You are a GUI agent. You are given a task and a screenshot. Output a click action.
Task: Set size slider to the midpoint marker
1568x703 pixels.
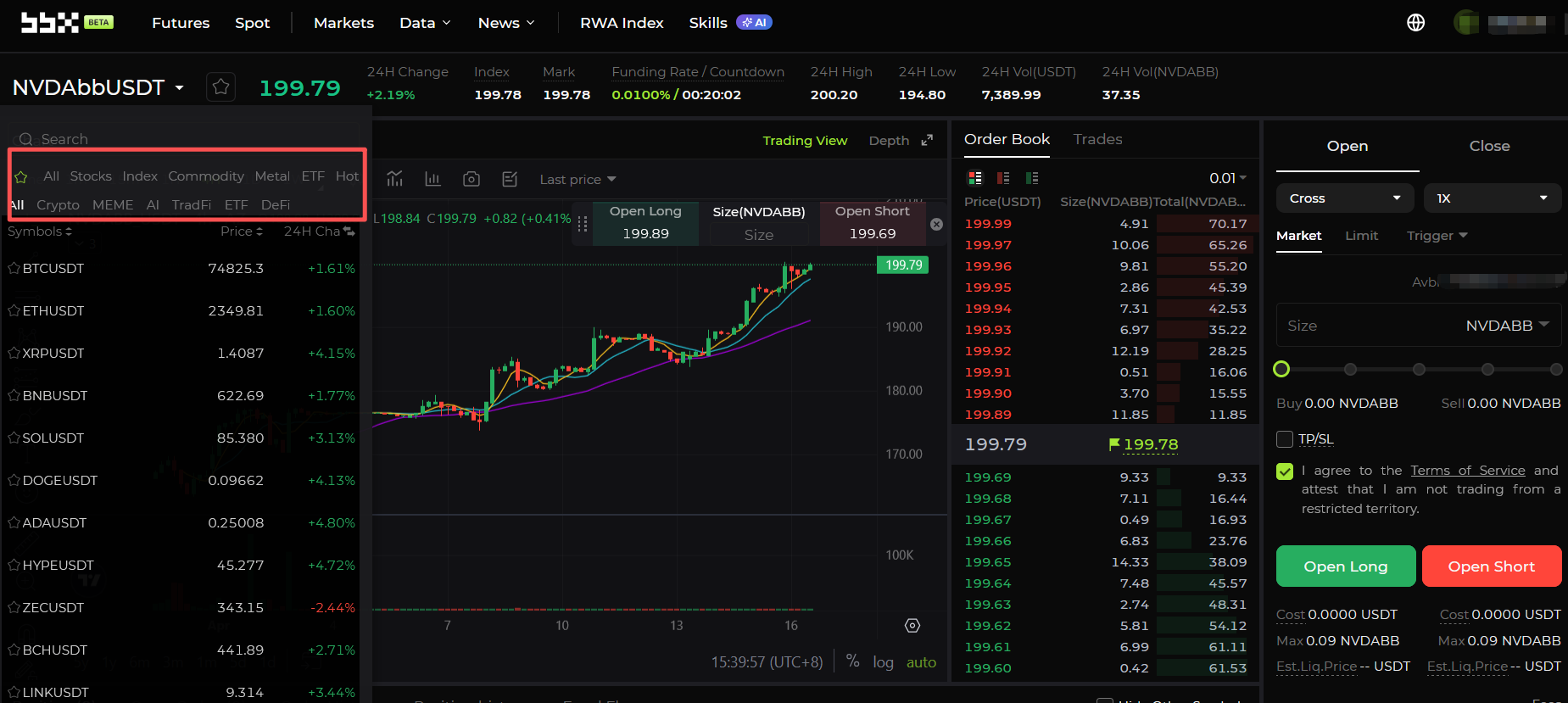[x=1419, y=369]
